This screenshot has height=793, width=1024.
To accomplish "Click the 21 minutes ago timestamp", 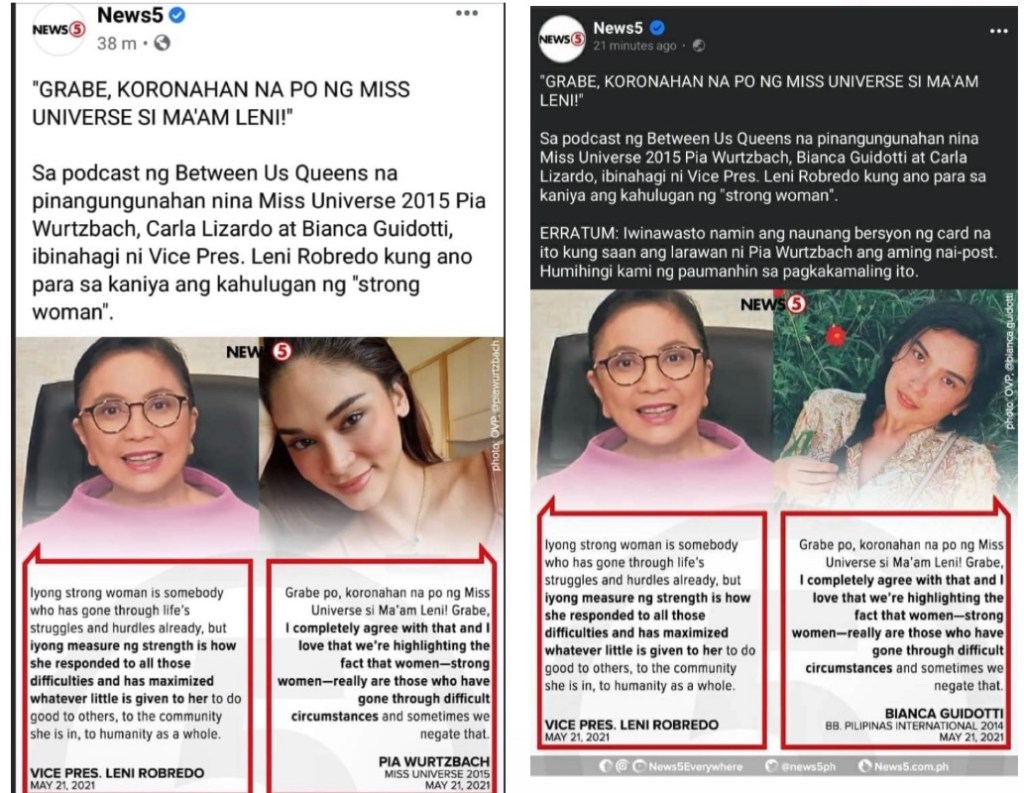I will pyautogui.click(x=635, y=46).
